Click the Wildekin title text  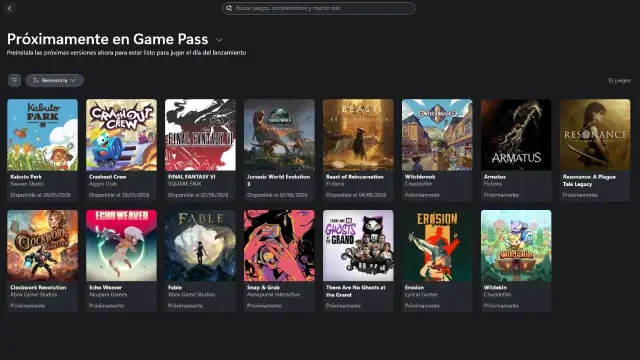tap(495, 287)
